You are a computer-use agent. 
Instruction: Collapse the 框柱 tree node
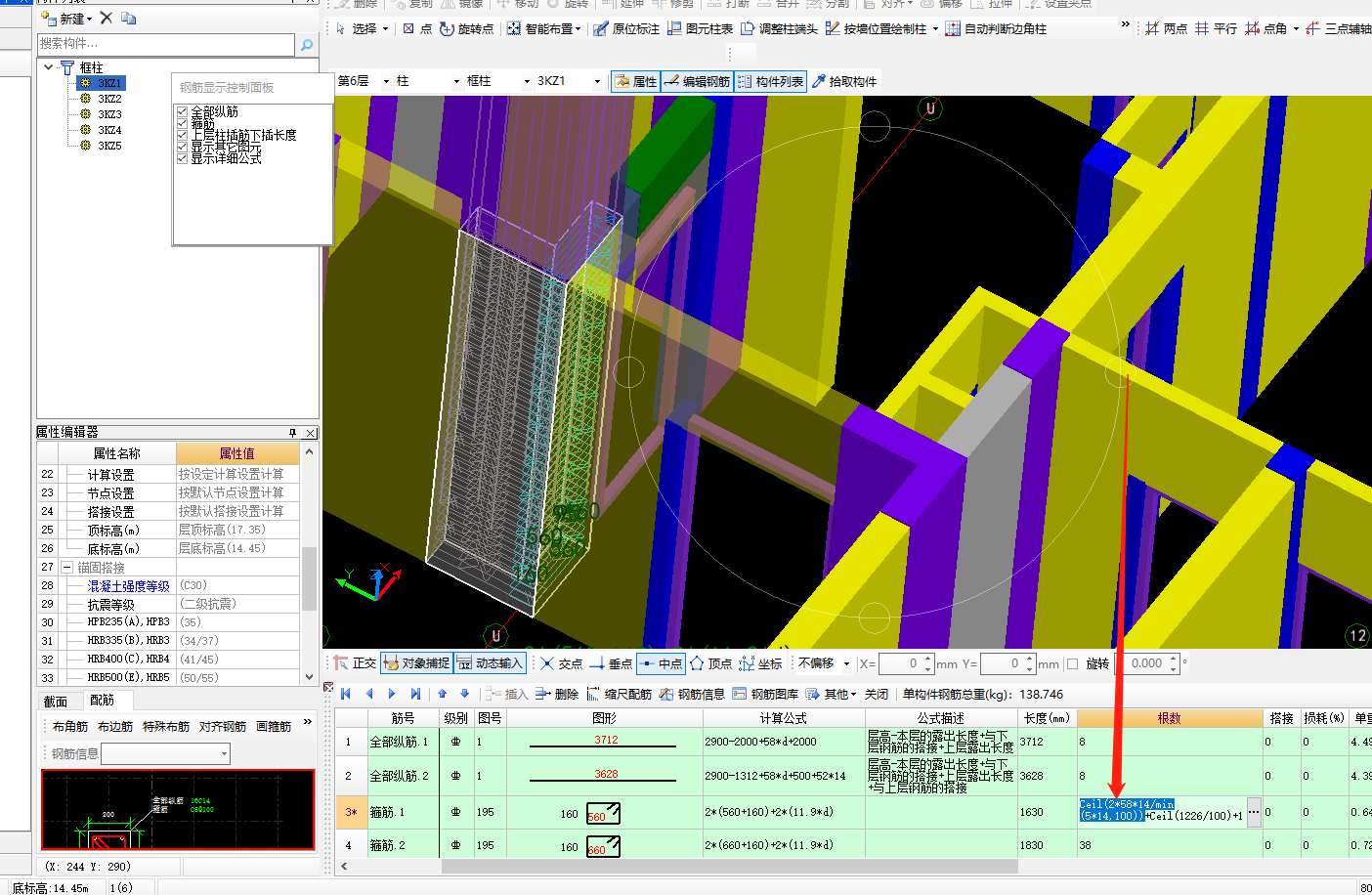(x=49, y=67)
